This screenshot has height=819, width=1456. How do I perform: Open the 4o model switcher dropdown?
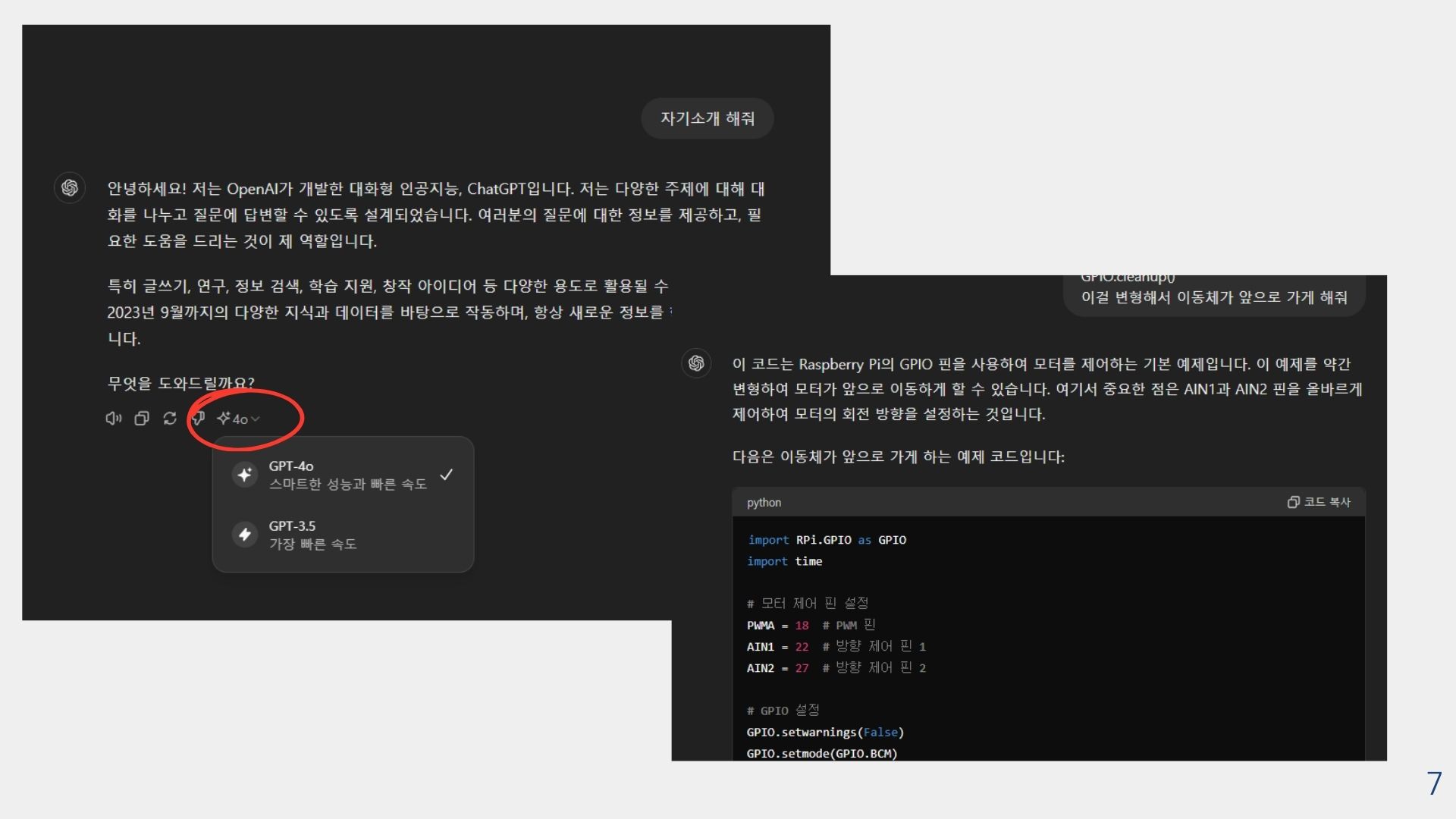238,419
